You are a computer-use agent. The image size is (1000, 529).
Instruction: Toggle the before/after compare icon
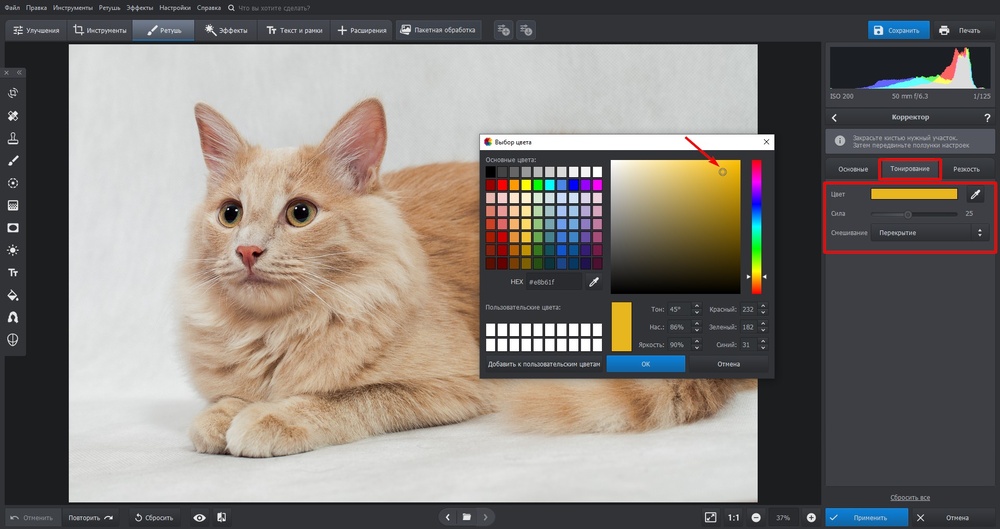[221, 517]
